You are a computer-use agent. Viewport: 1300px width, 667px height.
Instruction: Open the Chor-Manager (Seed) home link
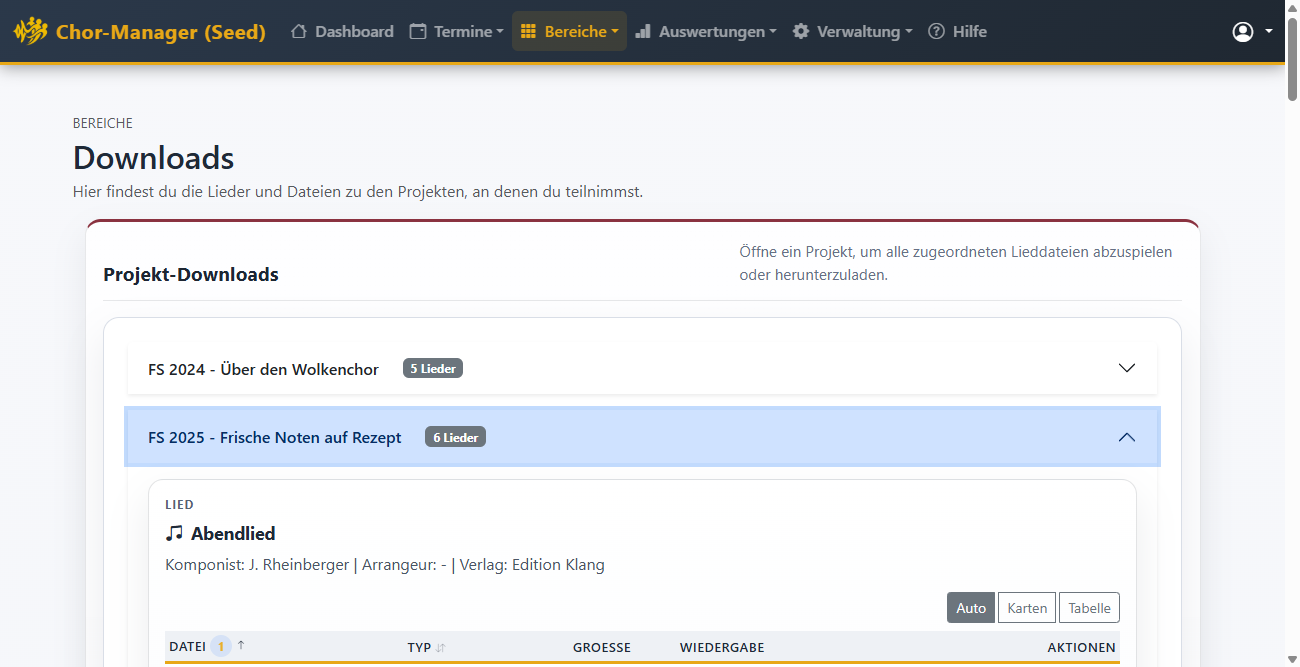click(140, 31)
